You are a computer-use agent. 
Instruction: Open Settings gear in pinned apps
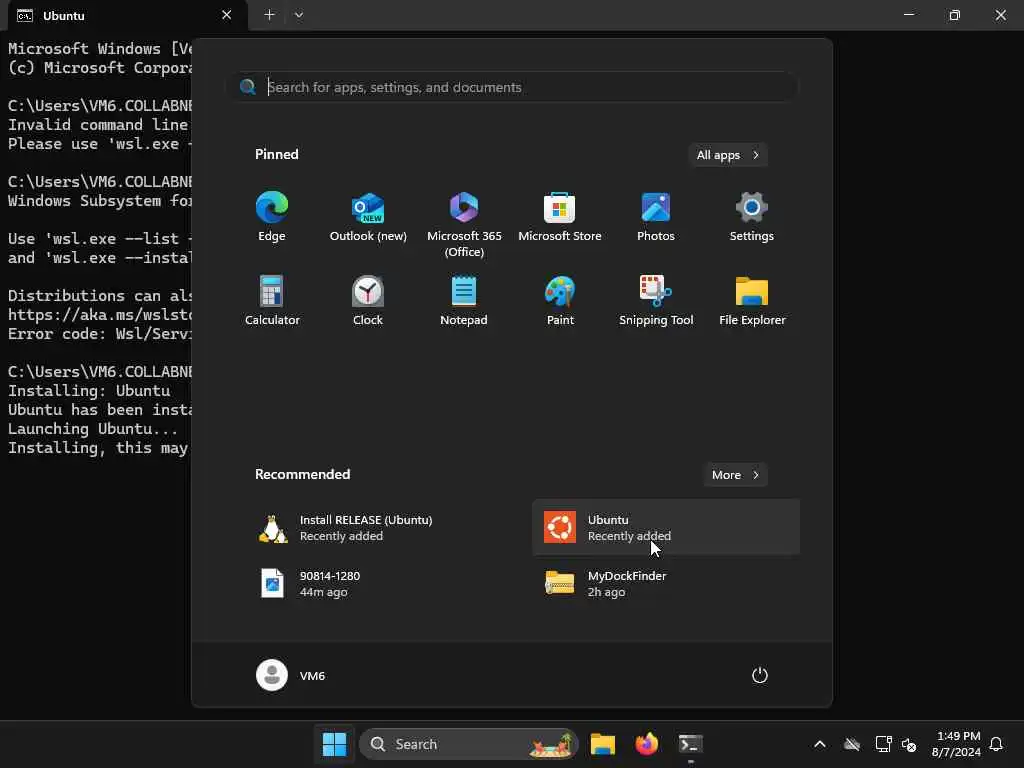click(752, 217)
